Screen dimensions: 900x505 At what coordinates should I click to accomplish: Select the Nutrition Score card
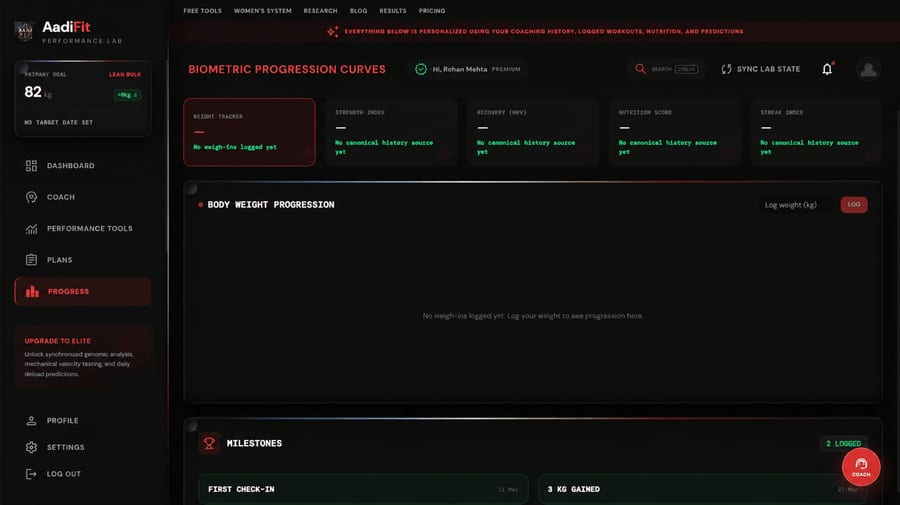coord(674,132)
